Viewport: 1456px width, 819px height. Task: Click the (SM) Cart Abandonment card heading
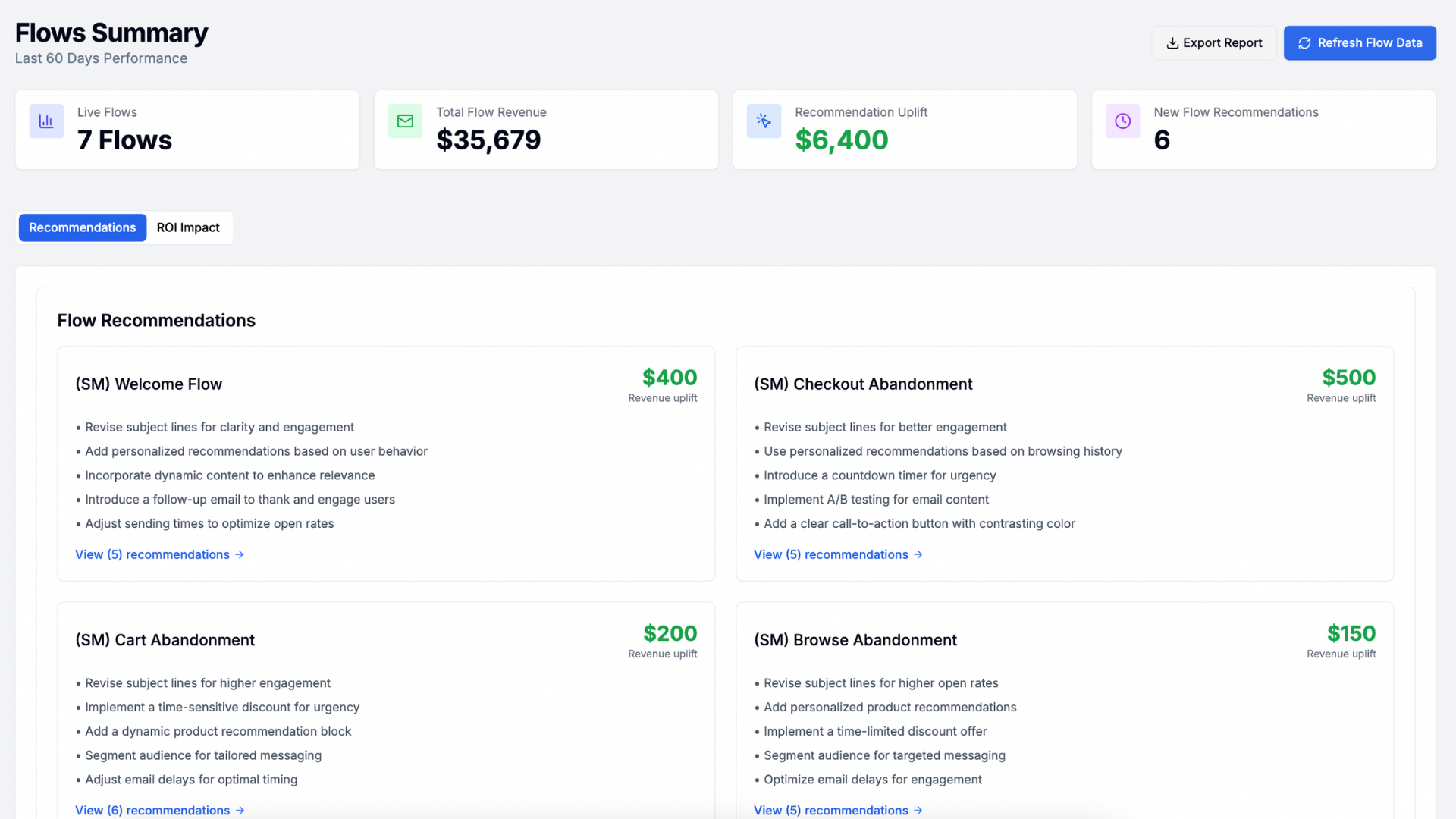tap(165, 640)
